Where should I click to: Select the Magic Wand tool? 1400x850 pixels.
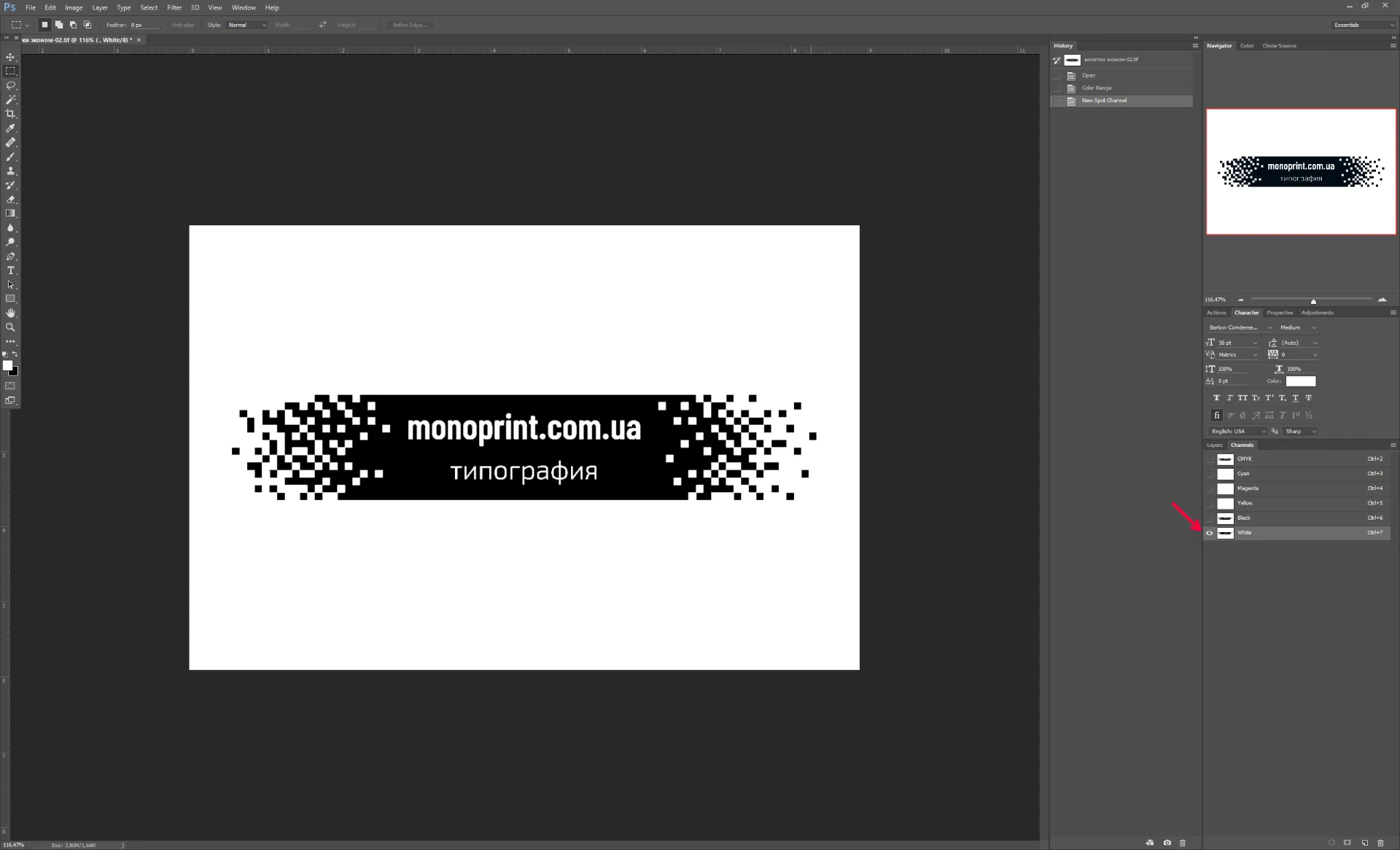[10, 99]
